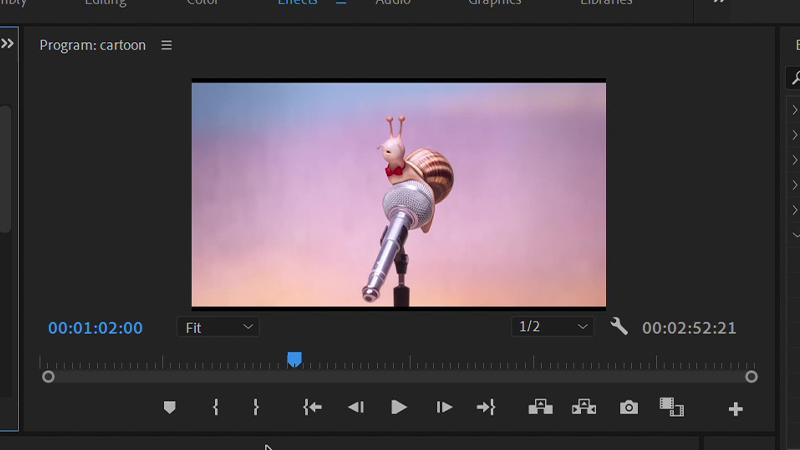Click the Lift button
The height and width of the screenshot is (450, 800).
click(x=540, y=407)
